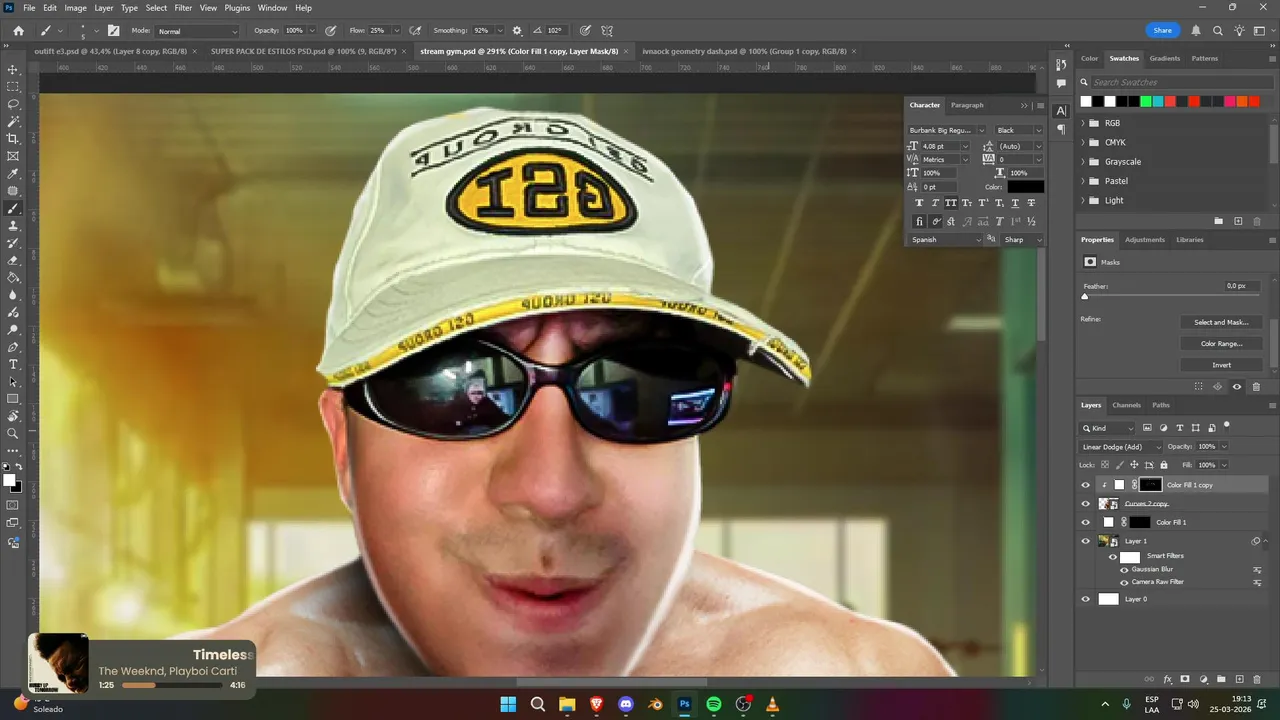Select the Horizontal Type tool
This screenshot has width=1280, height=720.
tap(13, 364)
